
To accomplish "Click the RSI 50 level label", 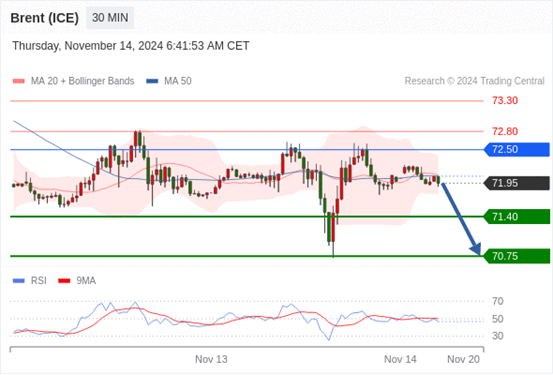I will point(498,319).
